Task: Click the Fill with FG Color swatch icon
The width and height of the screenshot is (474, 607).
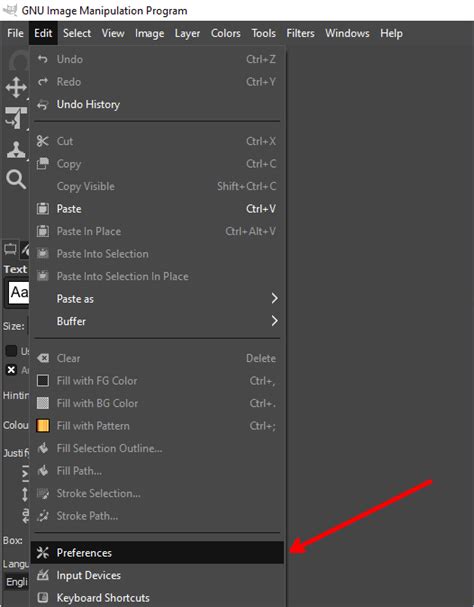Action: pos(43,381)
